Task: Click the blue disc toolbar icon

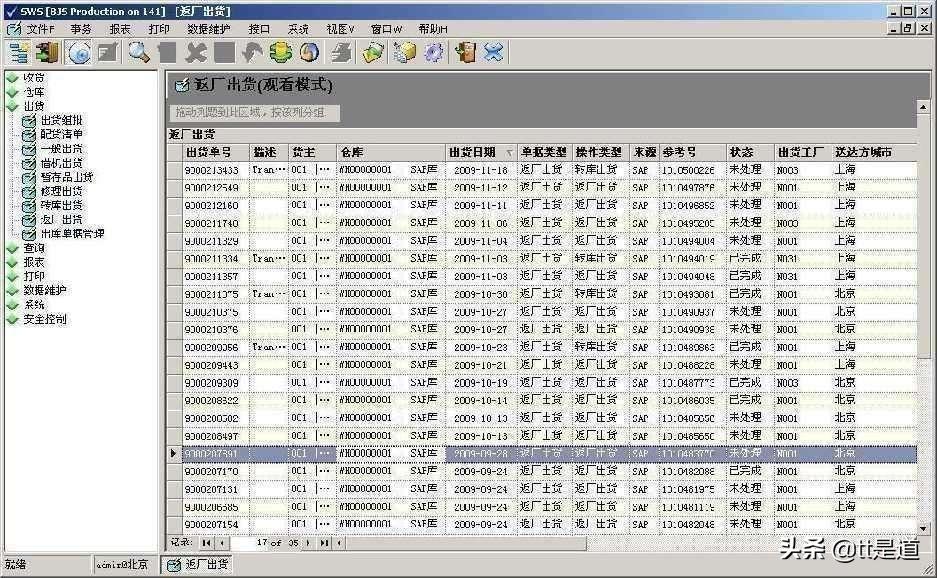Action: pyautogui.click(x=79, y=53)
